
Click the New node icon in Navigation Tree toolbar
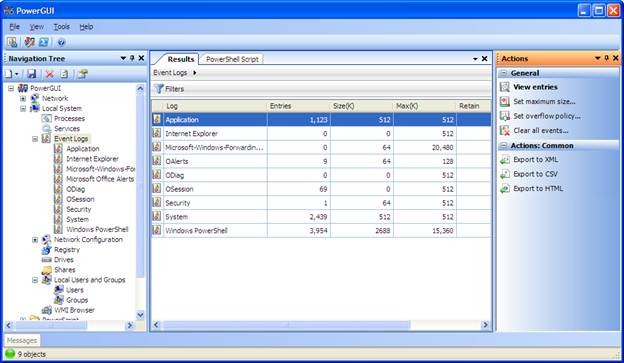tap(9, 74)
